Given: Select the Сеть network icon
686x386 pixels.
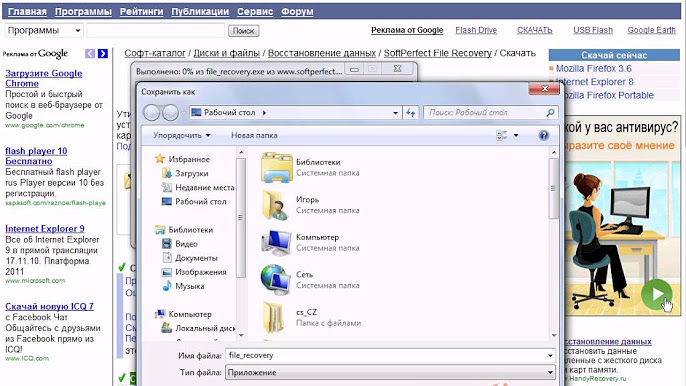Looking at the screenshot, I should point(276,280).
